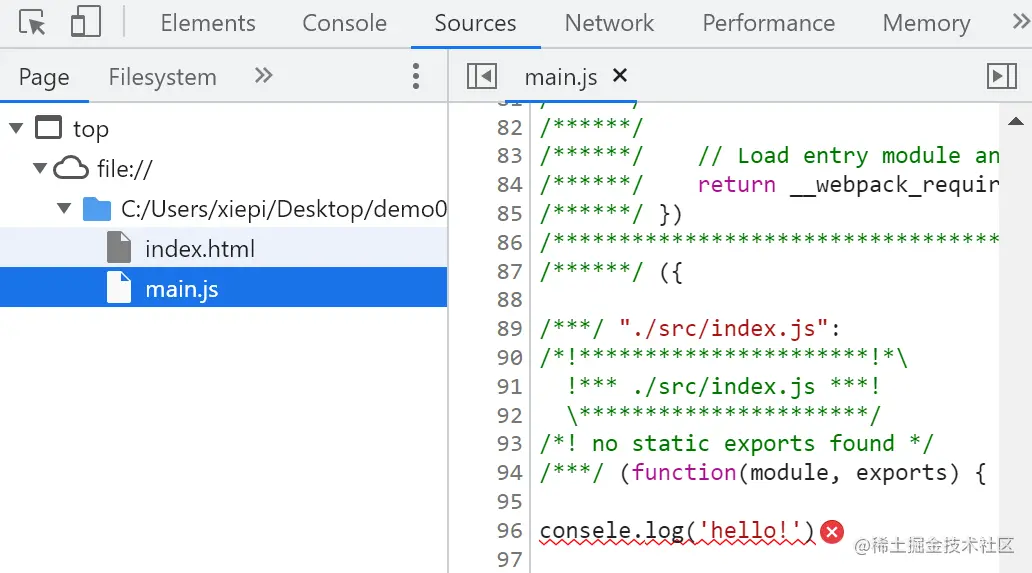Click the cloud icon beside file://
The image size is (1032, 573).
pyautogui.click(x=71, y=168)
